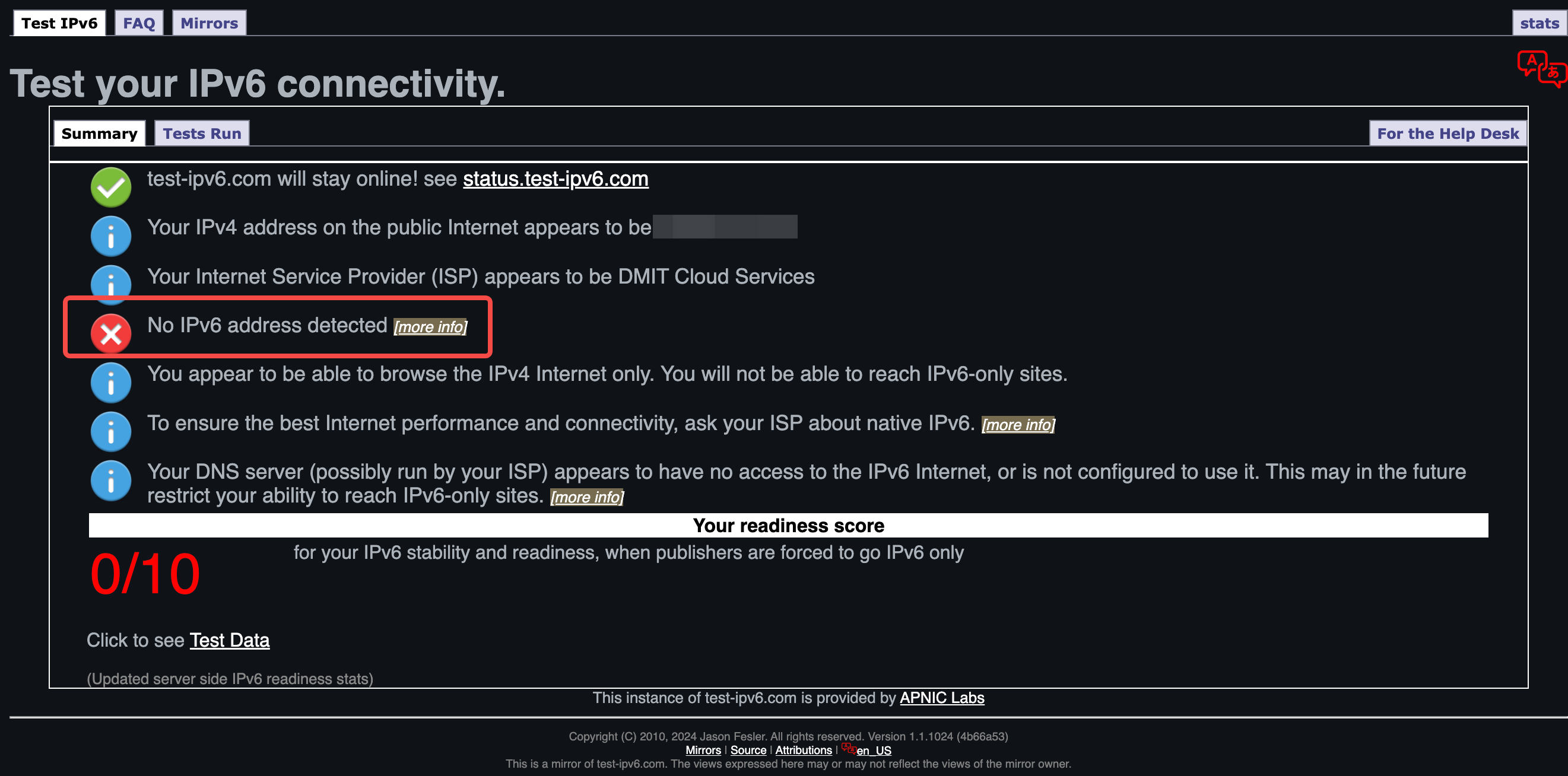The height and width of the screenshot is (776, 1568).
Task: Click the info icon beside the IPv4 address line
Action: [110, 236]
